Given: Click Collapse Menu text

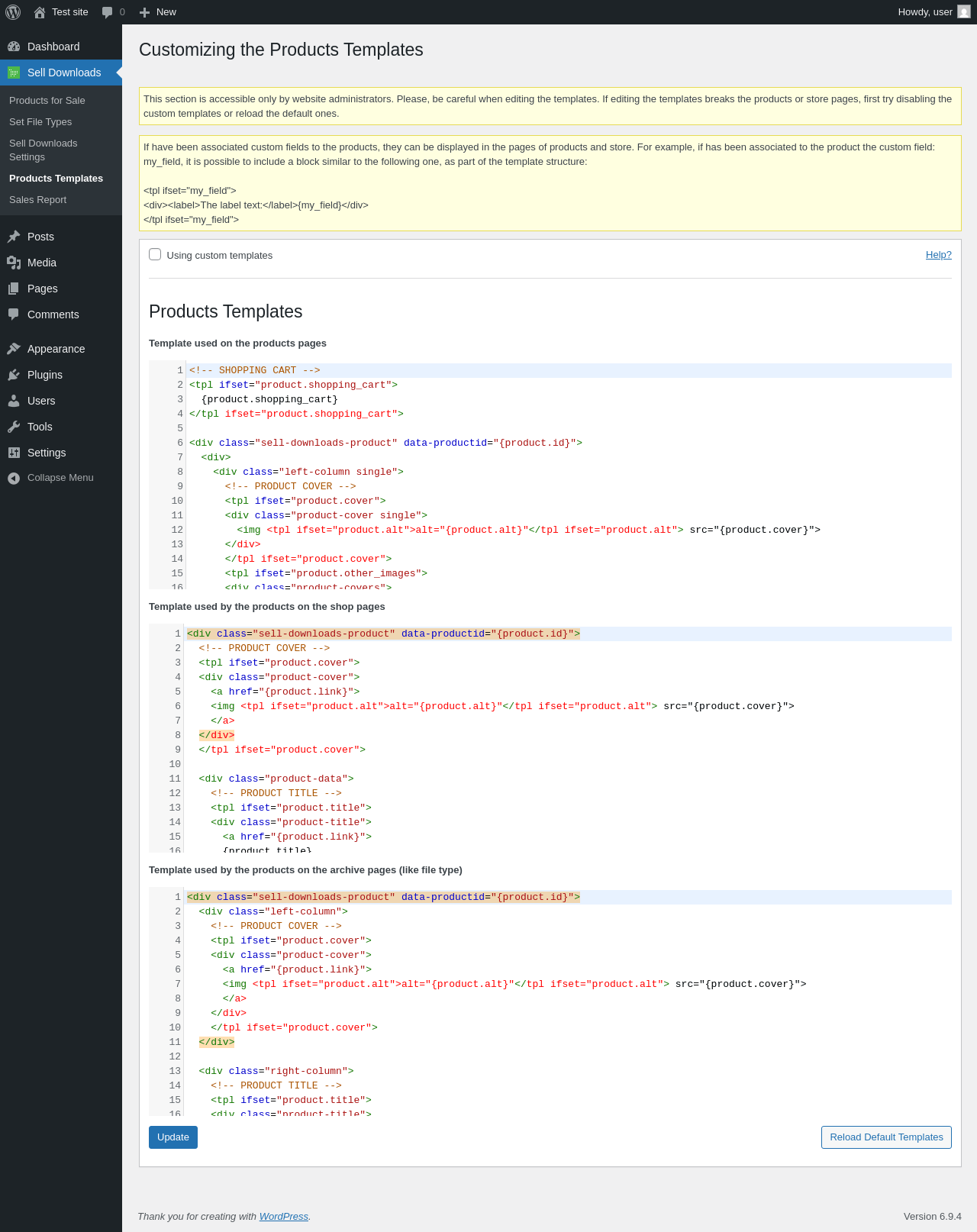Looking at the screenshot, I should (60, 478).
